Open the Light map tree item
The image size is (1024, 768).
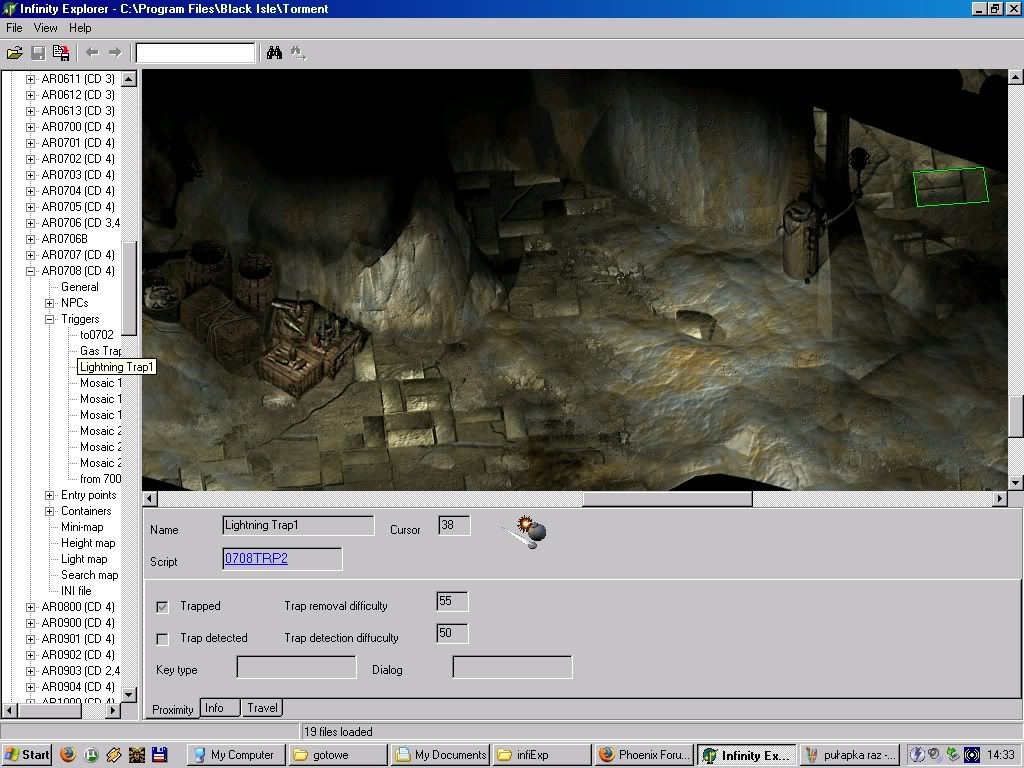point(84,559)
